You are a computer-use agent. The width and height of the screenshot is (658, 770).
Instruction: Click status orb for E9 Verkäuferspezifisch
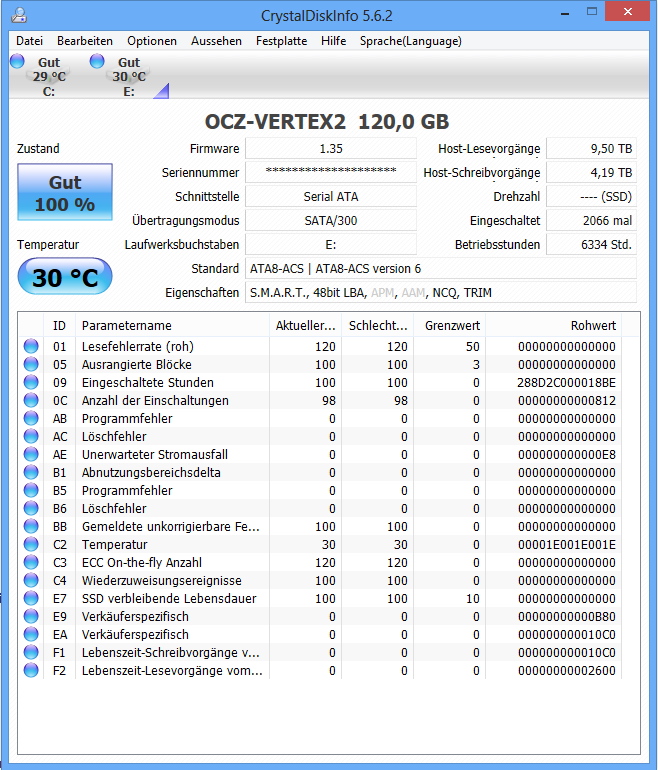tap(31, 616)
